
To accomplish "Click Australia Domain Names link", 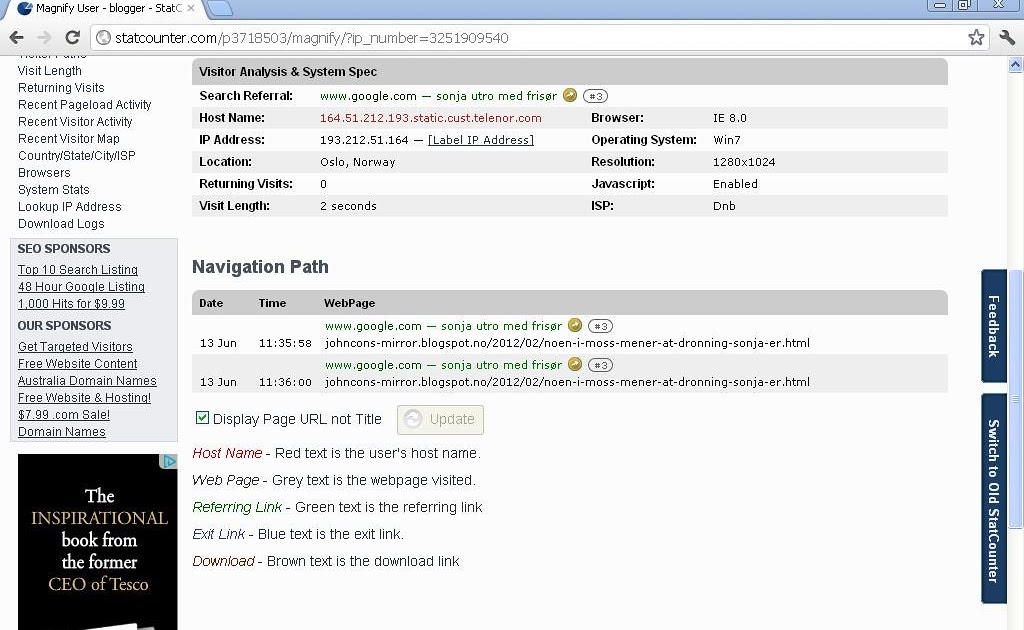I will (x=87, y=381).
